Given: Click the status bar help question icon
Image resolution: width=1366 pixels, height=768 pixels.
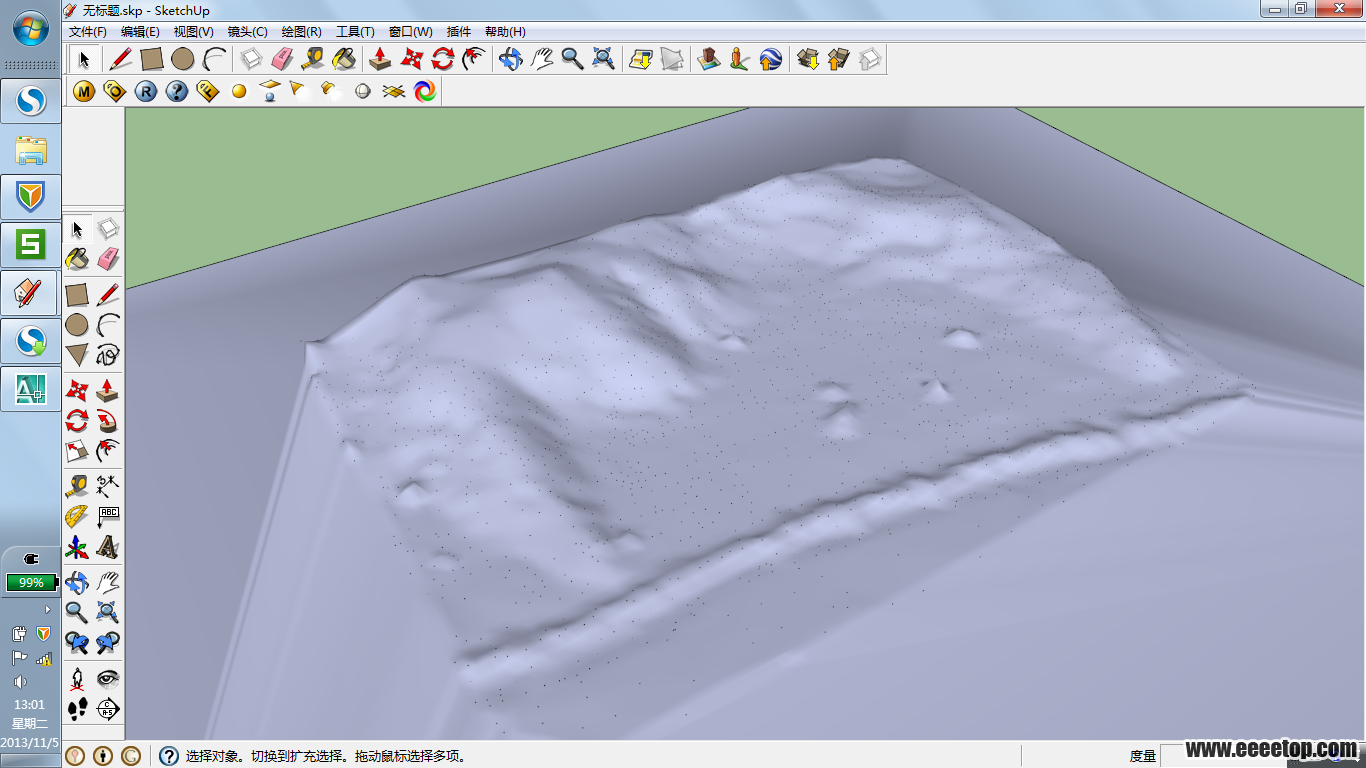Looking at the screenshot, I should point(169,756).
